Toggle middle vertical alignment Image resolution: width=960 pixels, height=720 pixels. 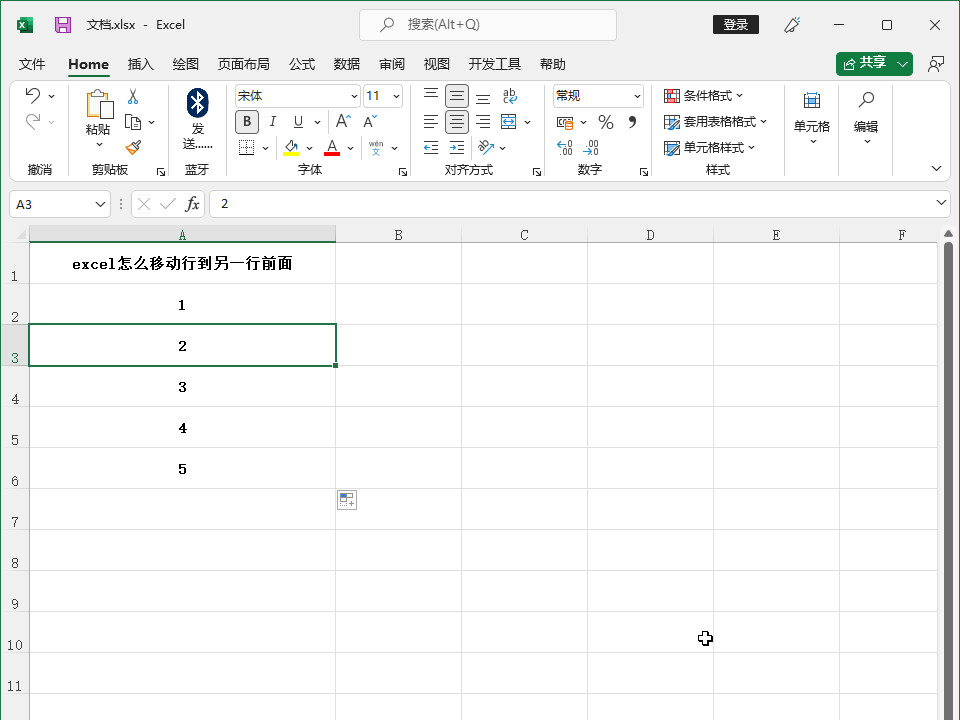coord(457,96)
